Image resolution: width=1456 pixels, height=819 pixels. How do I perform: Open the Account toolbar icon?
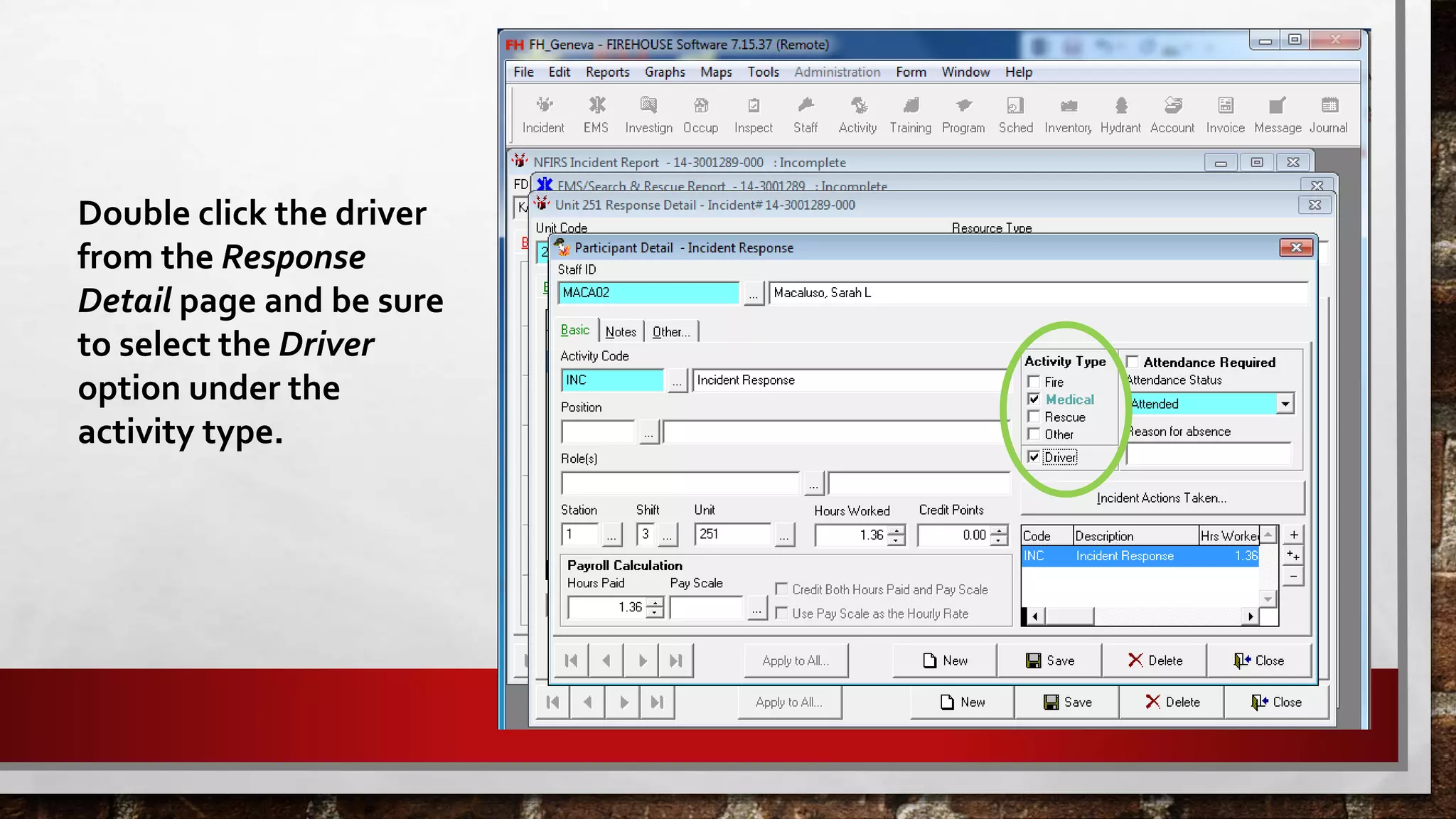pos(1172,114)
